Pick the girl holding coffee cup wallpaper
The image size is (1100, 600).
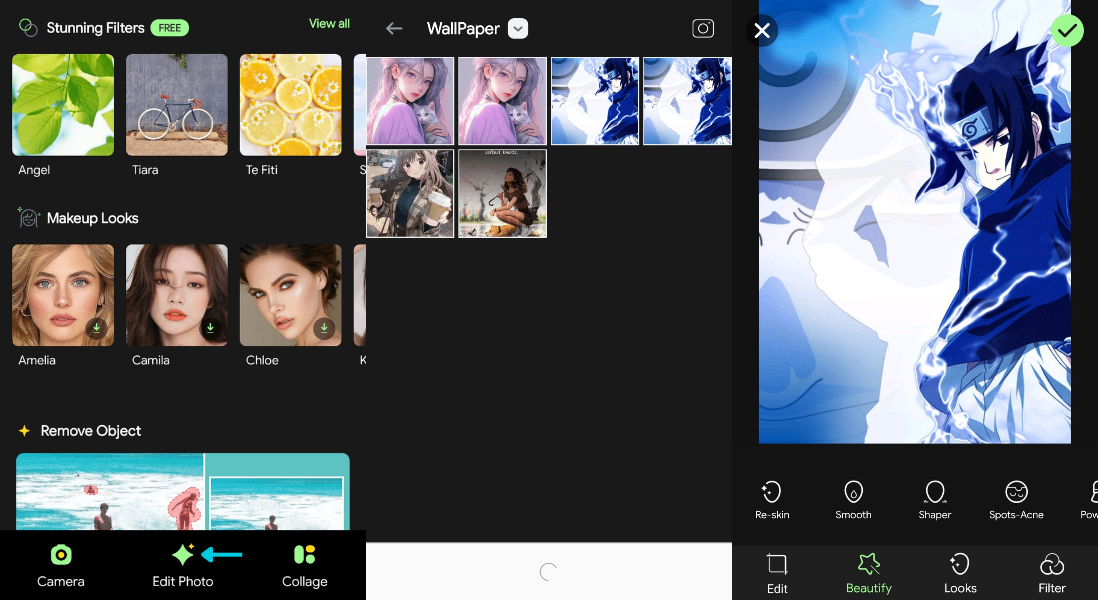coord(410,193)
